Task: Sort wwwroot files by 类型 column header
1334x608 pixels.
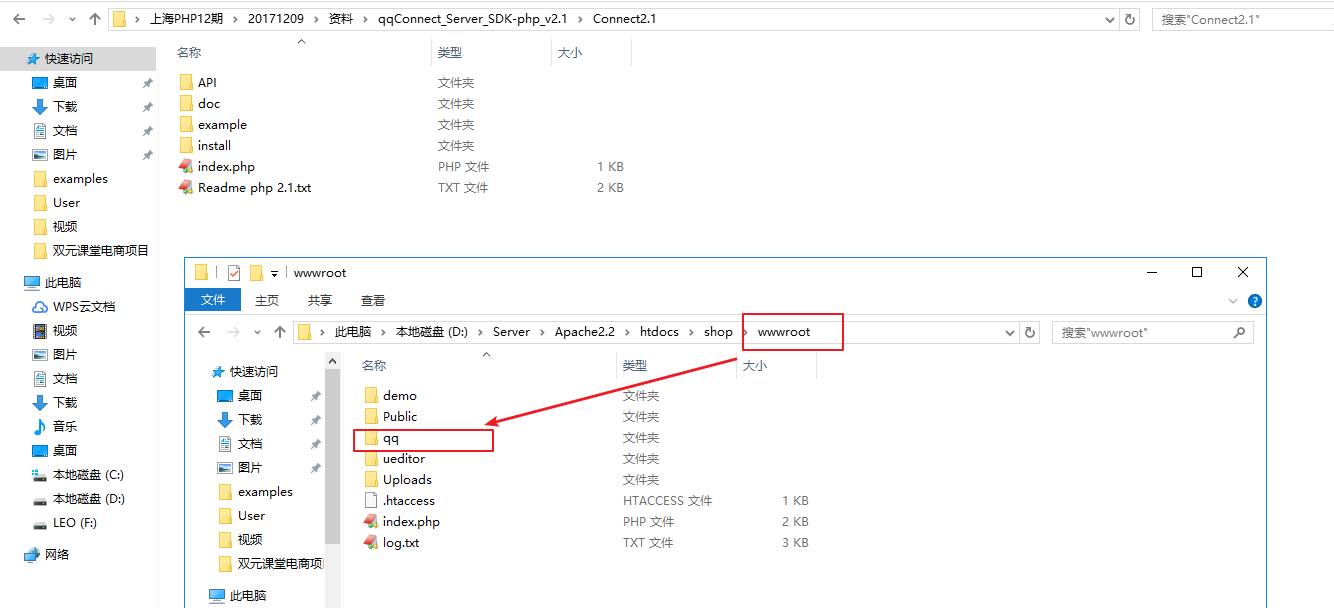Action: [635, 366]
